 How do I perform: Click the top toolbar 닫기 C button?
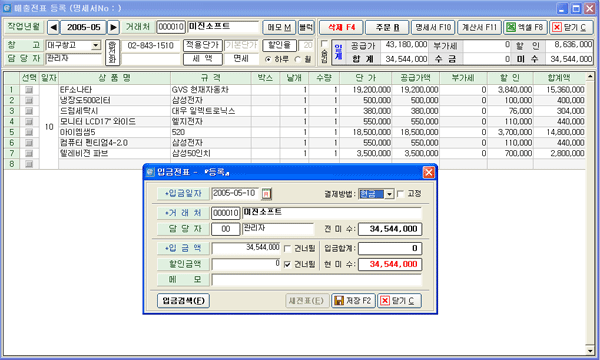[571, 27]
